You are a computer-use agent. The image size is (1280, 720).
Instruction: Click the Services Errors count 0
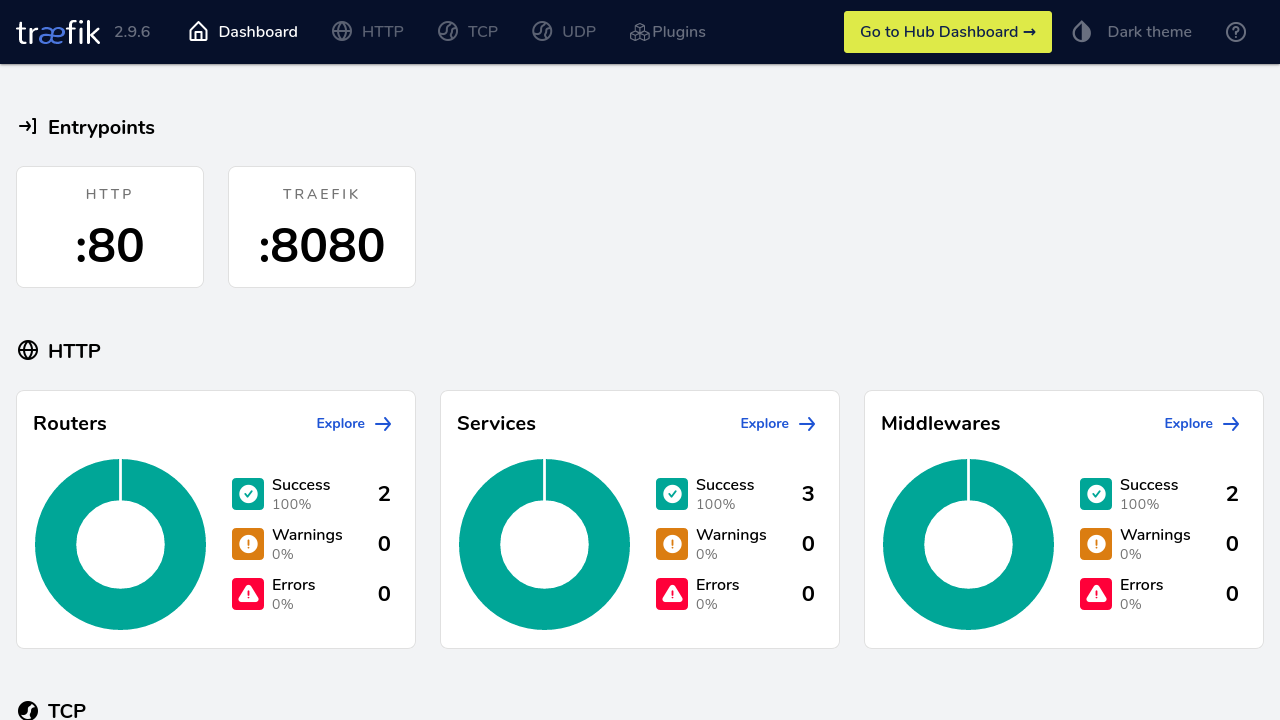[808, 594]
